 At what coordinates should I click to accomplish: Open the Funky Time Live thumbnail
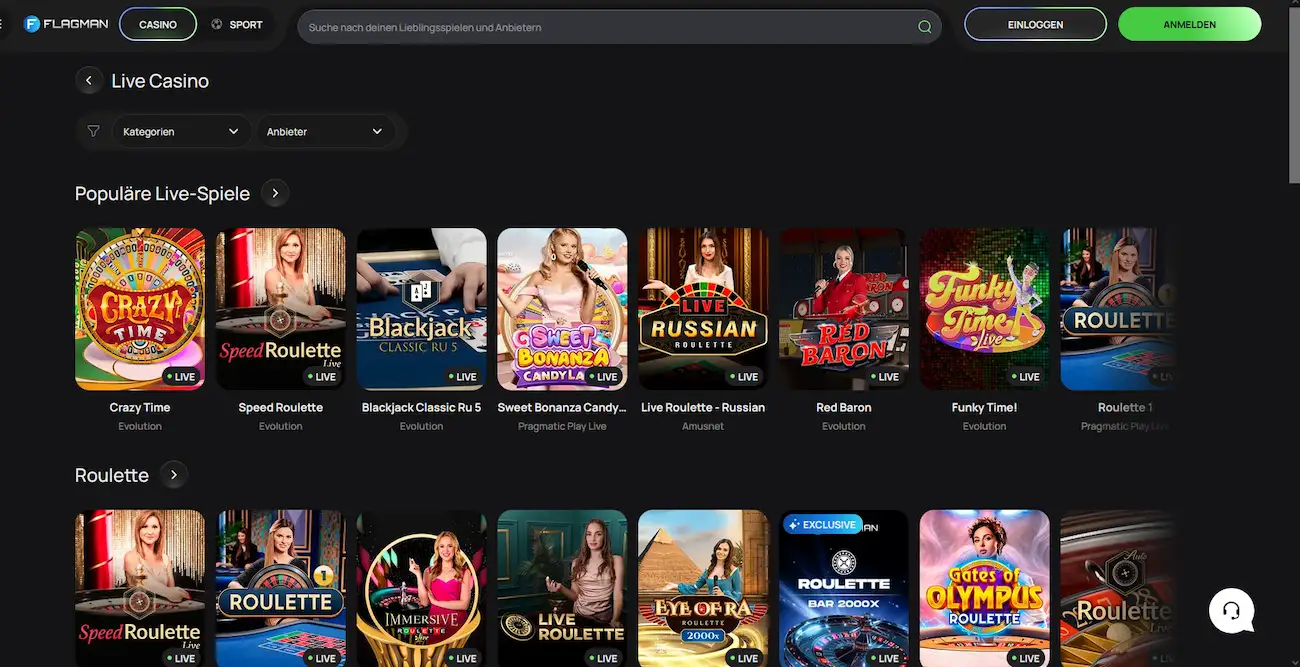coord(985,309)
